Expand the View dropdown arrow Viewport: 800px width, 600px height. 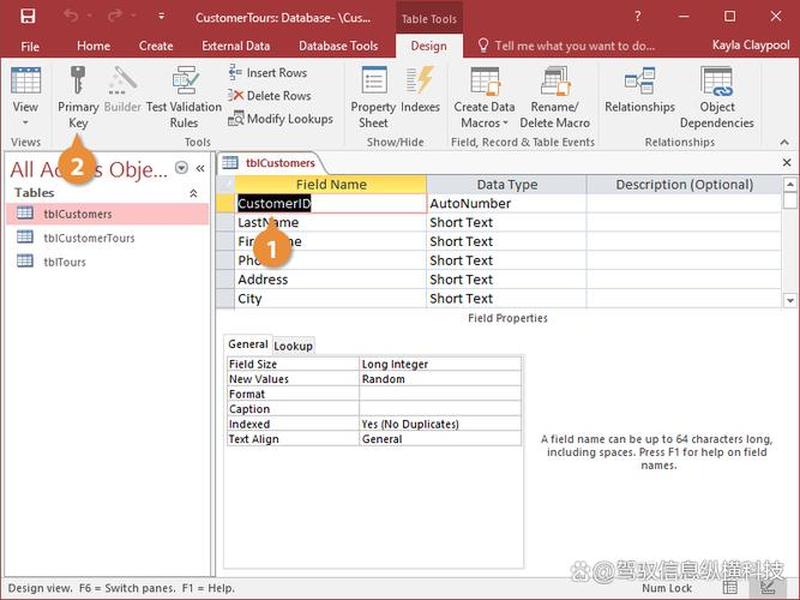(25, 123)
